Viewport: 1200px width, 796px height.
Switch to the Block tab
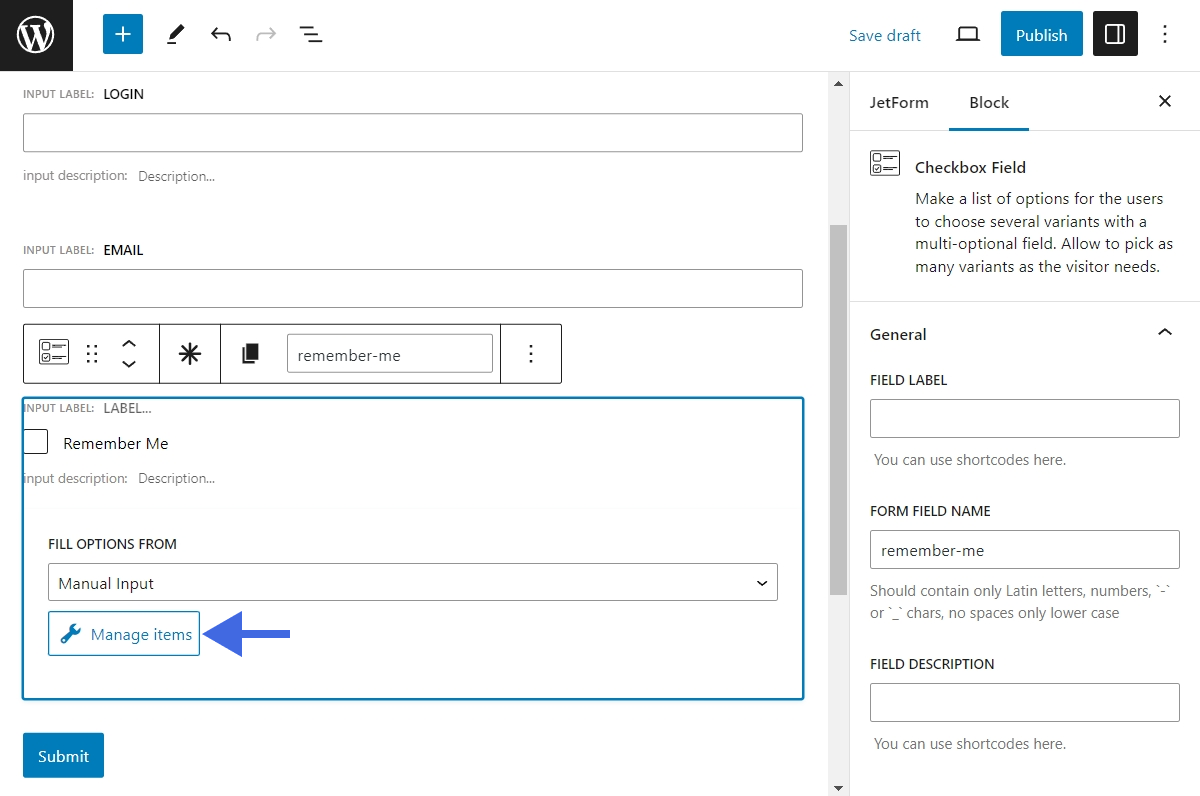988,102
